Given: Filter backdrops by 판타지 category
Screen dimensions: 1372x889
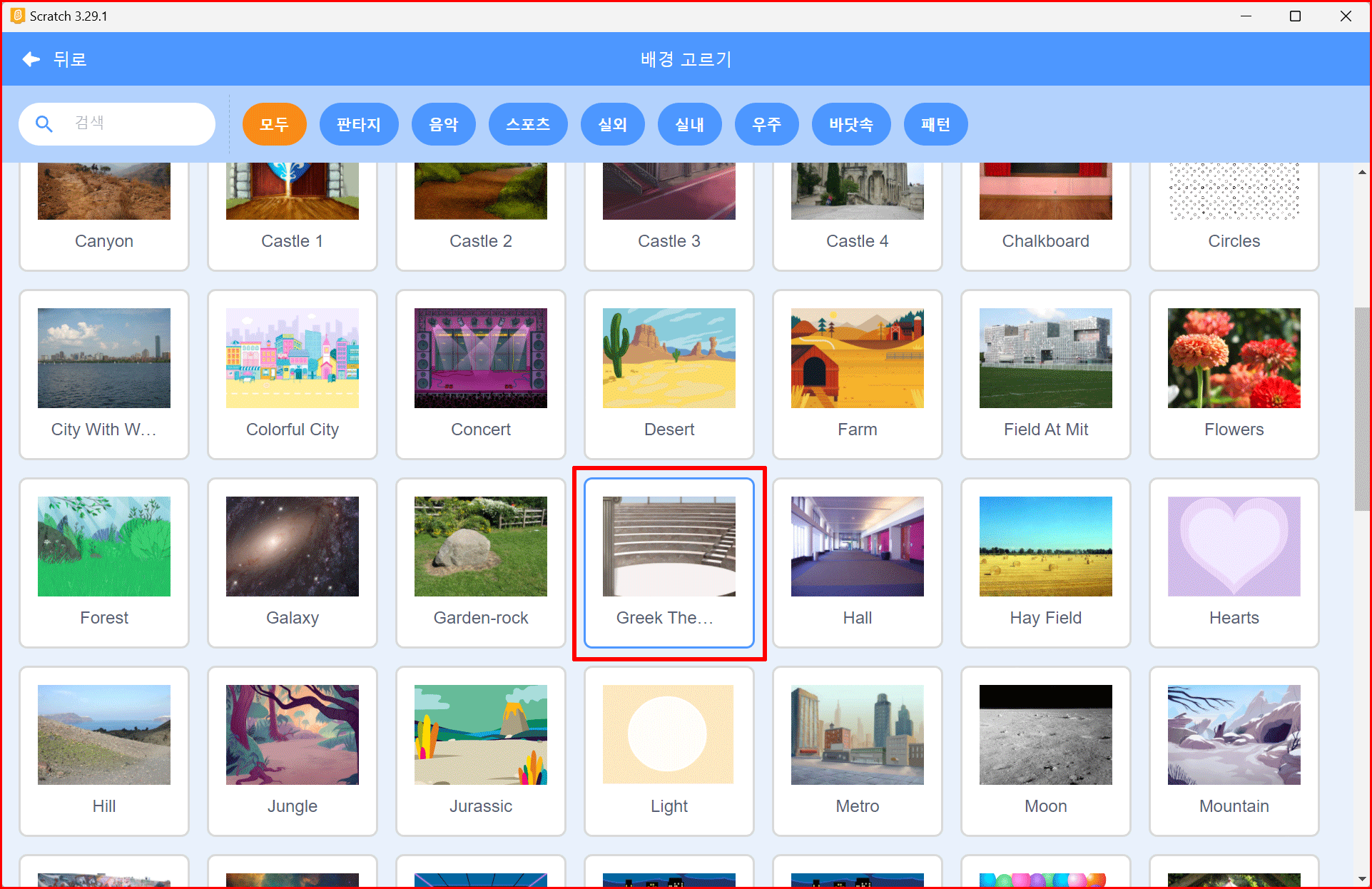Looking at the screenshot, I should [x=358, y=124].
